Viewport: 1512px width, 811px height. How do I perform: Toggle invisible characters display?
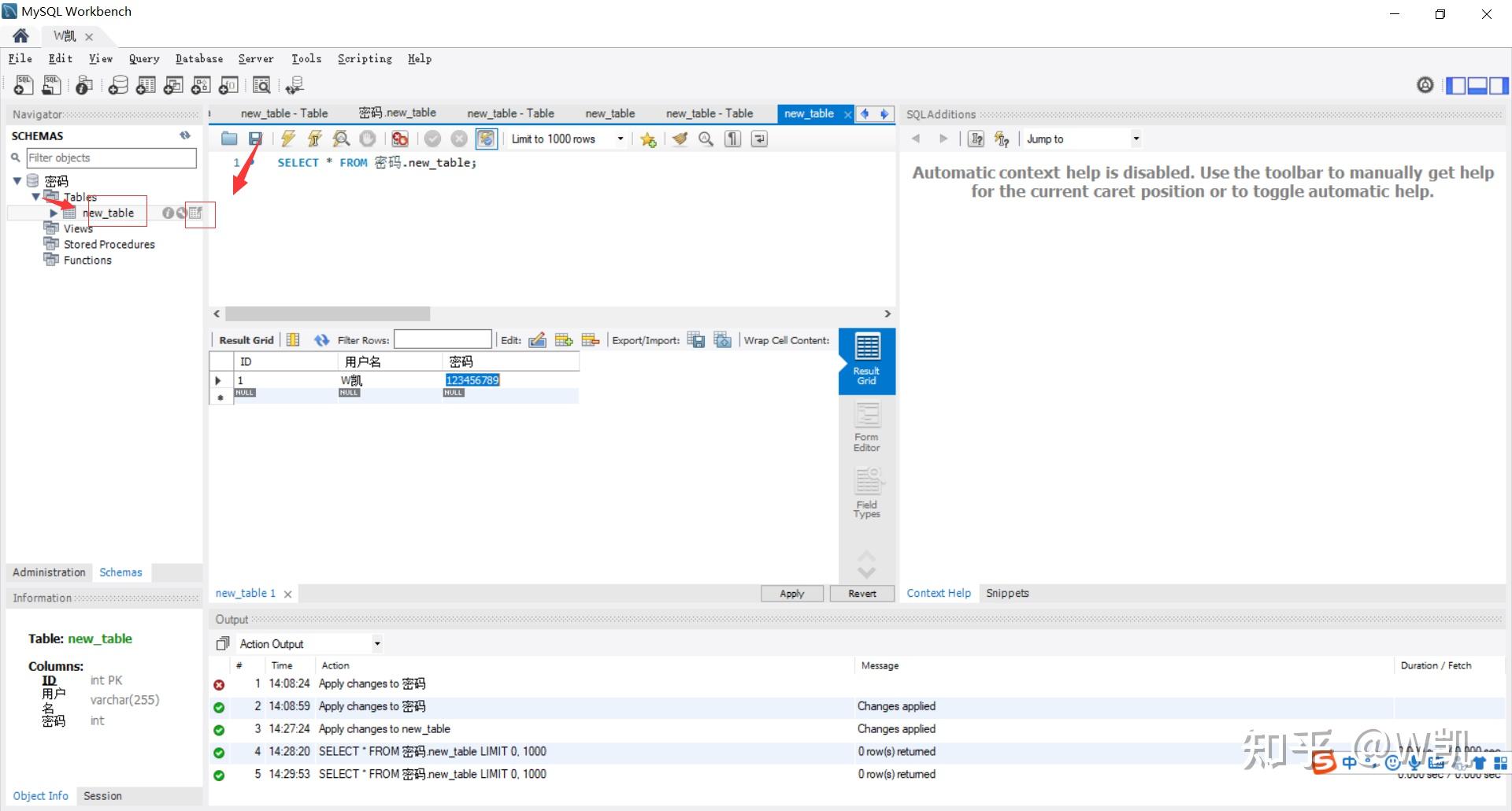click(733, 139)
